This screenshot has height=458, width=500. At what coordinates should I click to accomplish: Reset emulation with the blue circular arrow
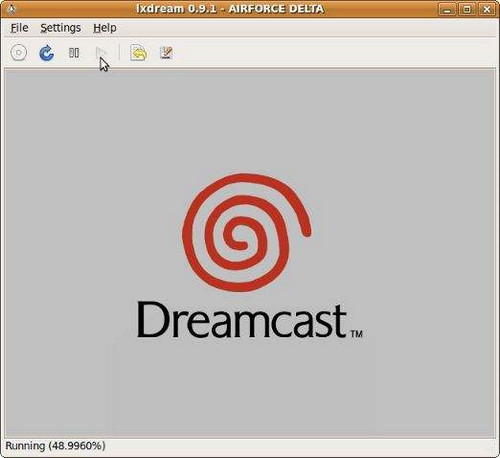47,53
